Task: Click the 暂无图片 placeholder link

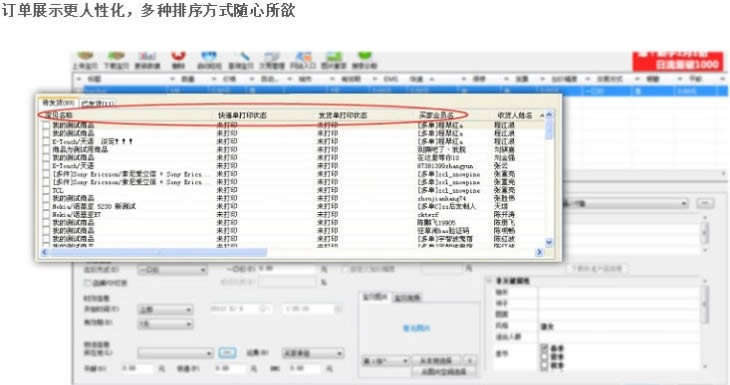Action: [x=416, y=328]
